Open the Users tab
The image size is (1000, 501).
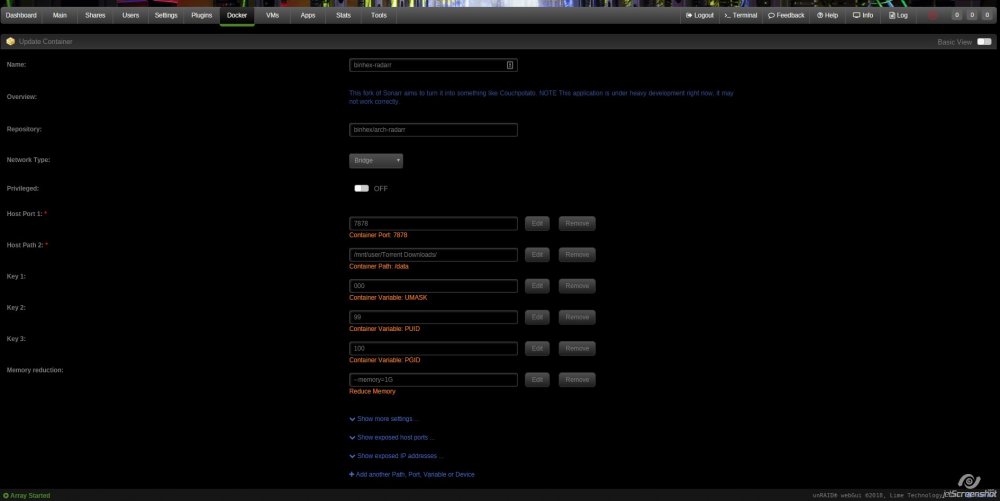pyautogui.click(x=131, y=15)
